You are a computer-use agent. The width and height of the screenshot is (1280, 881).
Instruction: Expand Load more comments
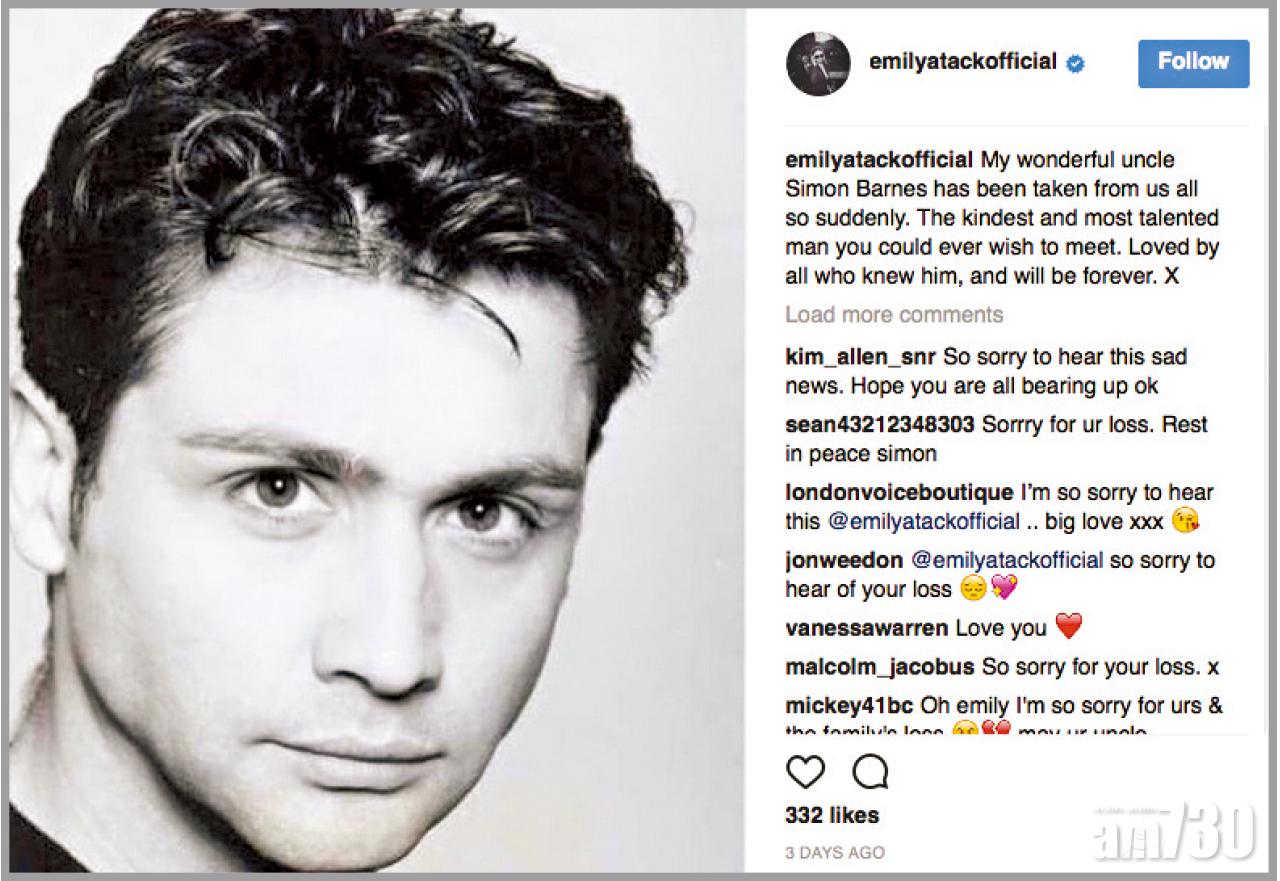[893, 315]
